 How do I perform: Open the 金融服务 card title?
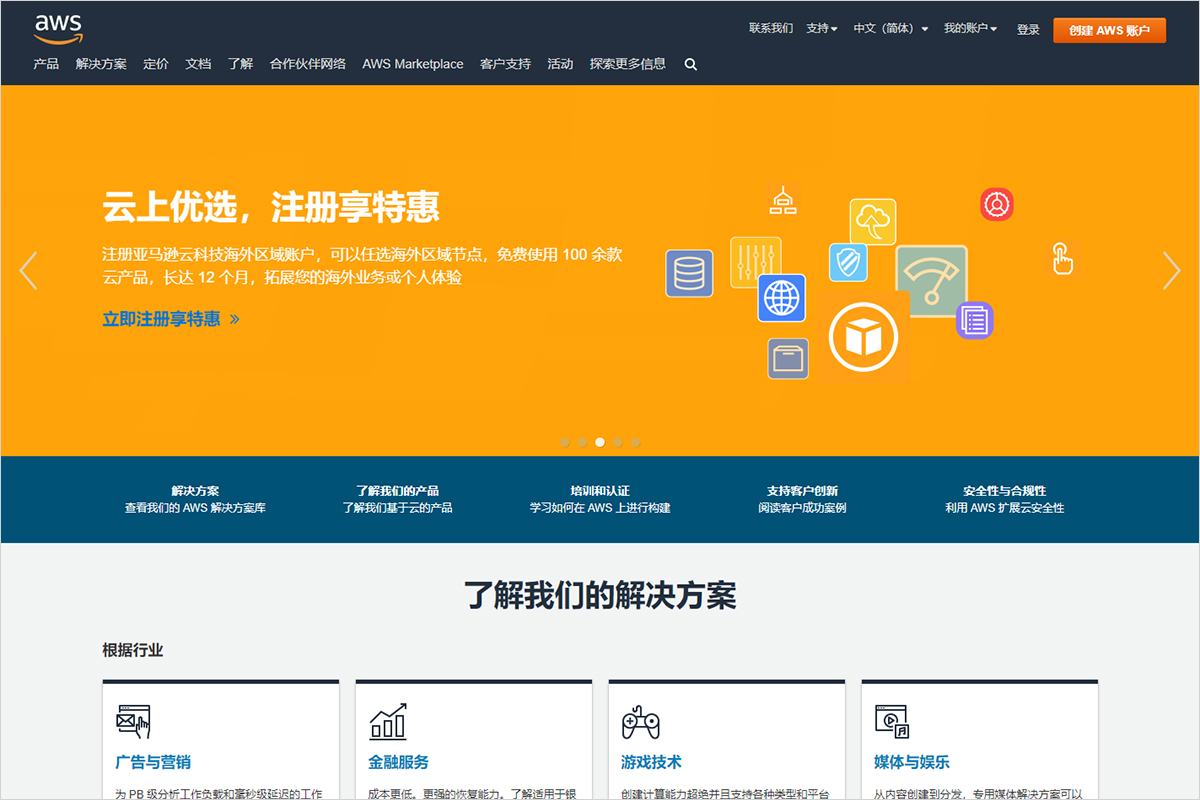point(398,762)
